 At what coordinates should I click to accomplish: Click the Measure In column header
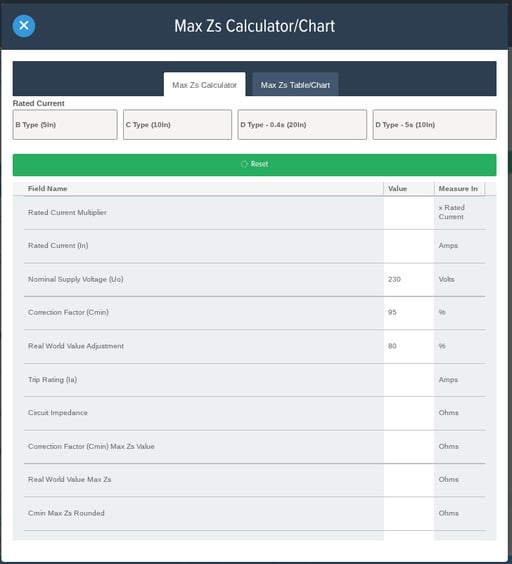click(459, 189)
